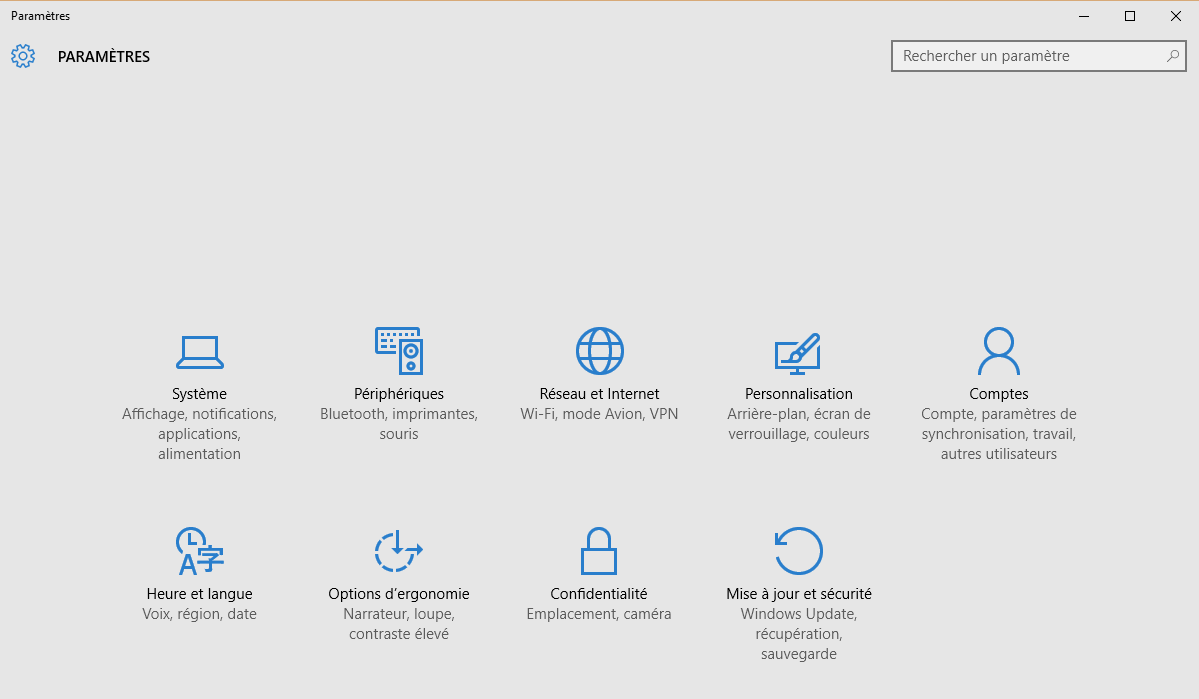The image size is (1199, 699).
Task: Open the Réseau et Internet globe icon
Action: pos(599,351)
